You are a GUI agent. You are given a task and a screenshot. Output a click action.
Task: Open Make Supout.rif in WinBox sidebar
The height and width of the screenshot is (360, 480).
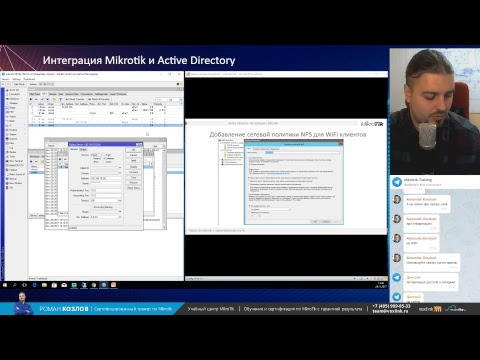point(16,174)
